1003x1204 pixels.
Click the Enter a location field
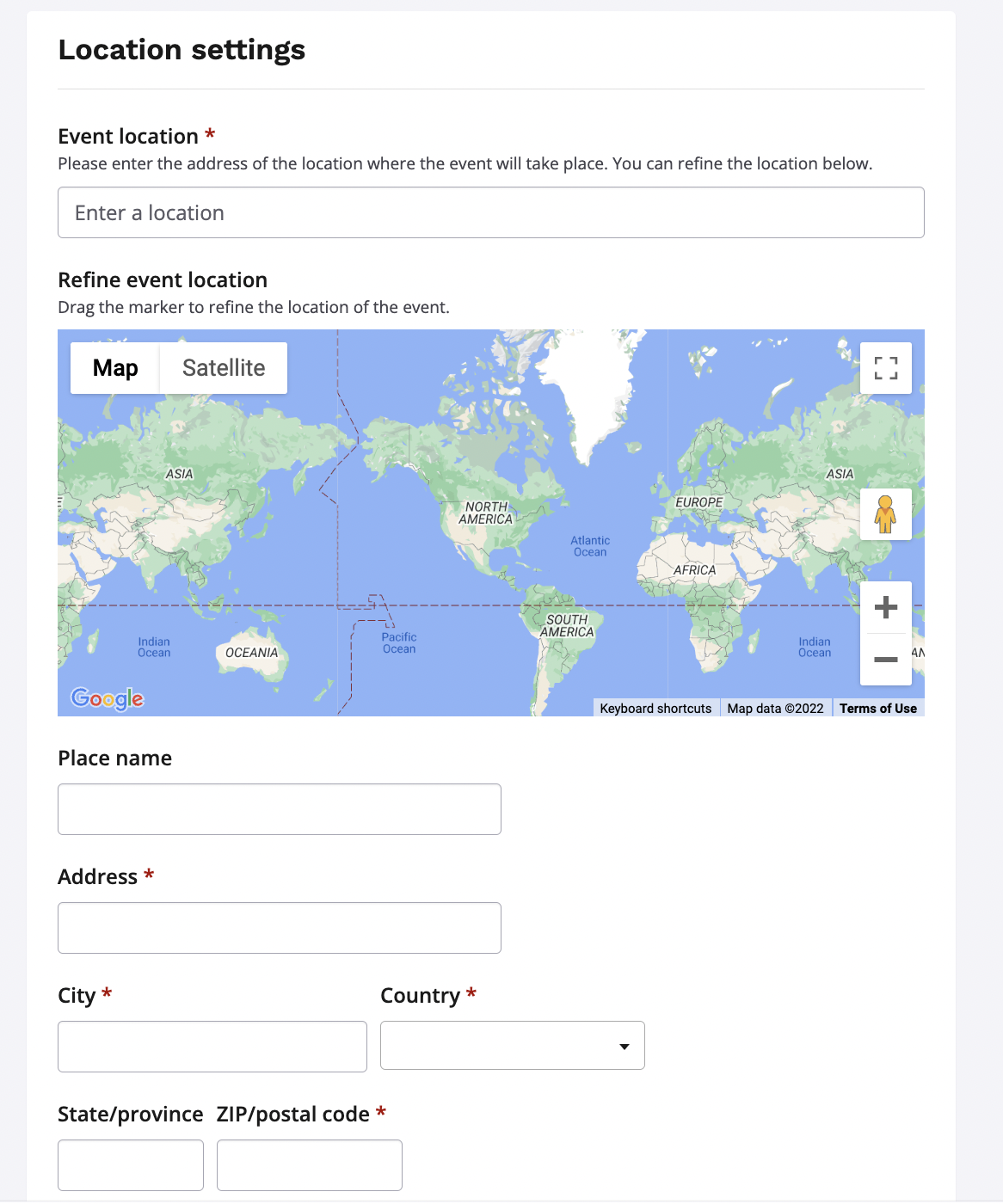click(490, 212)
